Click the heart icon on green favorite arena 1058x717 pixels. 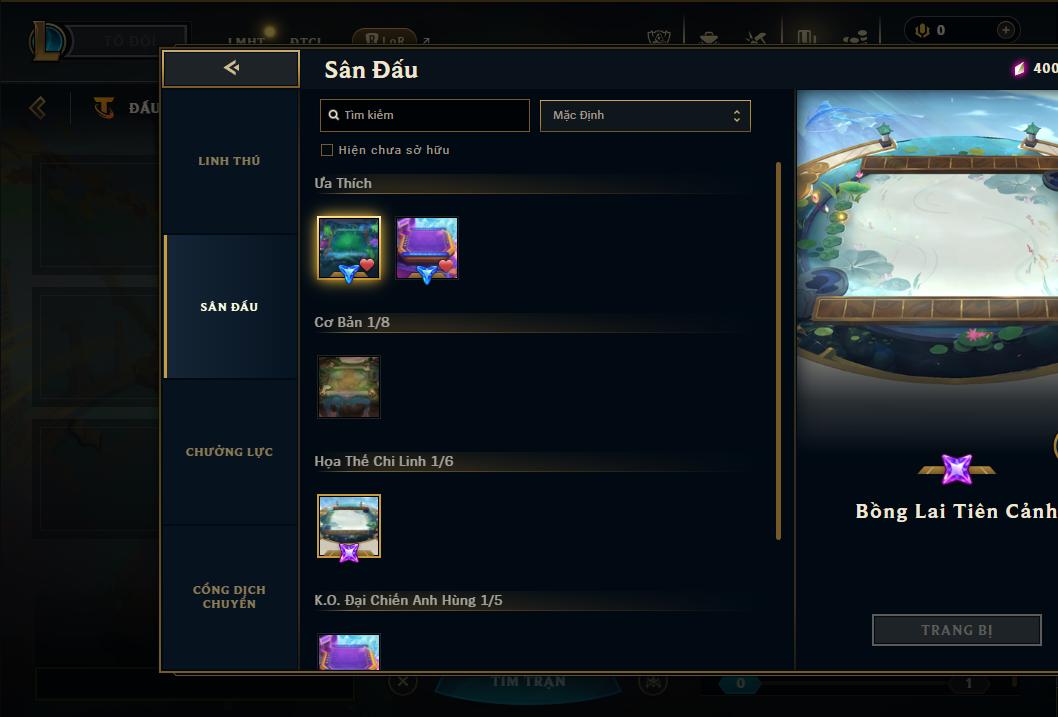367,265
